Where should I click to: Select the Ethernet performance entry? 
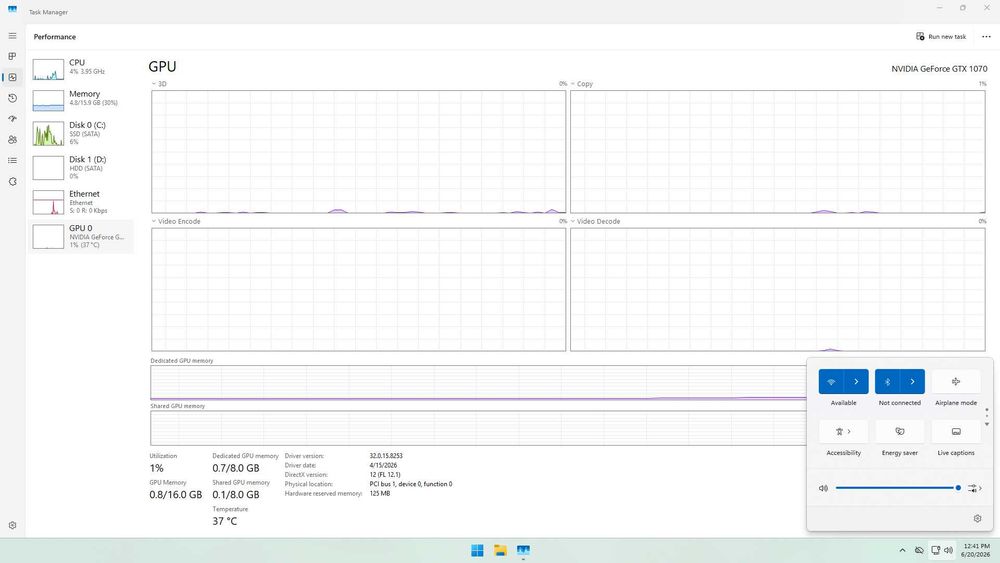coord(80,202)
